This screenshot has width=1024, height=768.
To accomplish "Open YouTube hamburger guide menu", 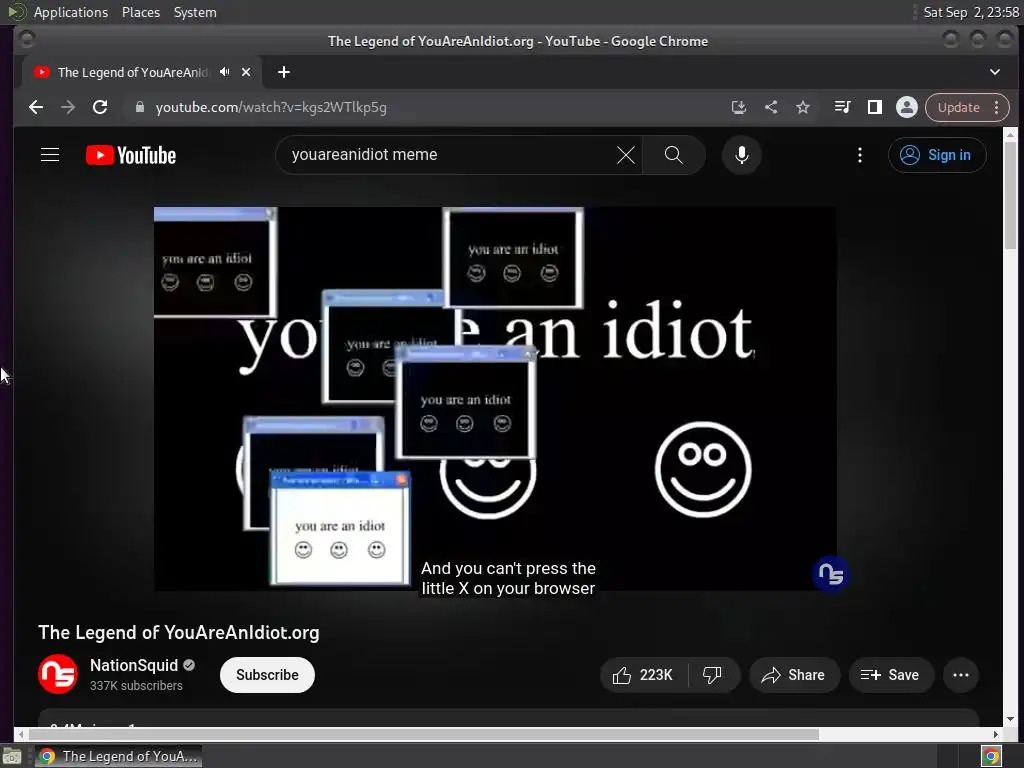I will click(x=50, y=155).
